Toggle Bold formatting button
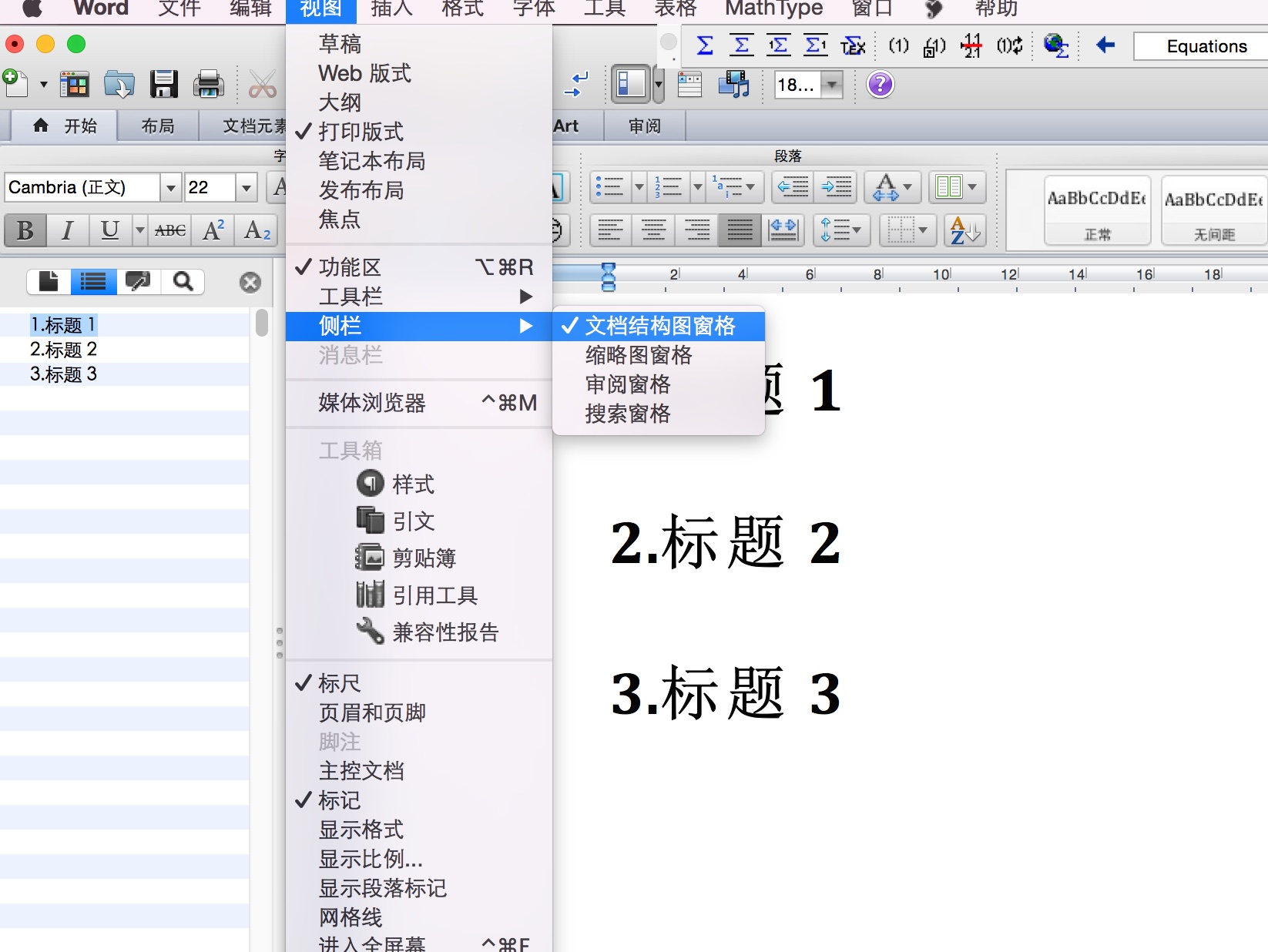Image resolution: width=1268 pixels, height=952 pixels. pyautogui.click(x=25, y=230)
